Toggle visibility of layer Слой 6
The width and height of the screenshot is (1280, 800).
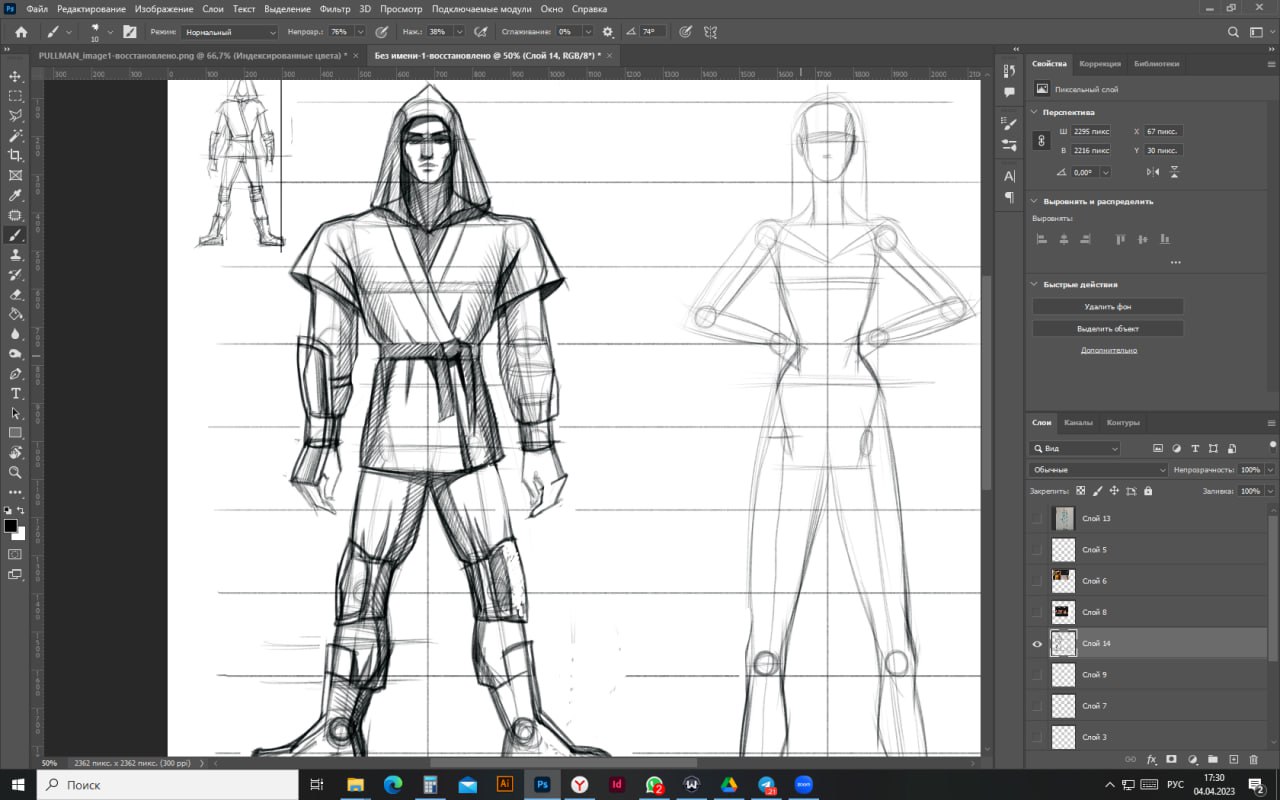(x=1037, y=581)
